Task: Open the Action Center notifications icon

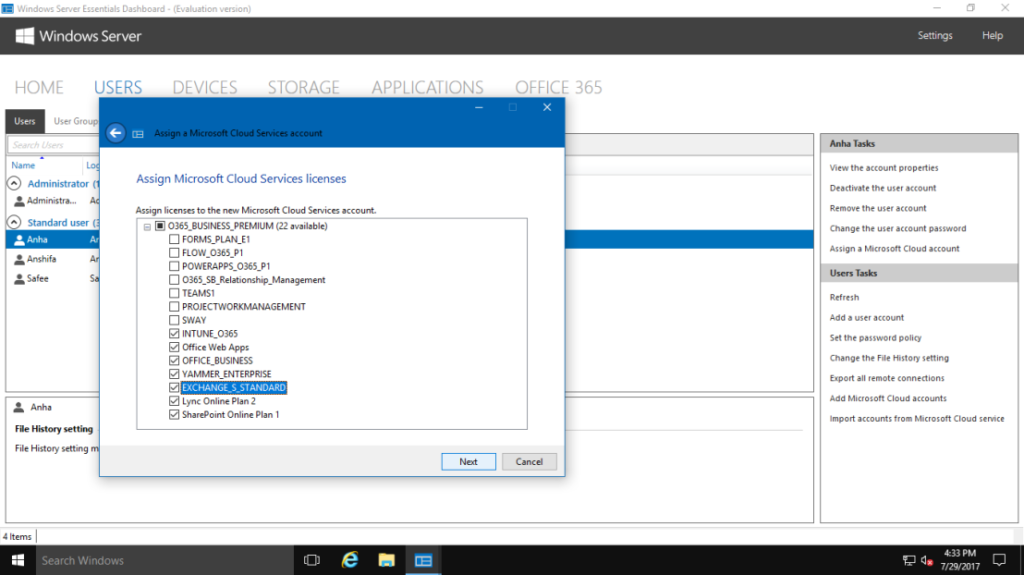Action: click(x=999, y=560)
